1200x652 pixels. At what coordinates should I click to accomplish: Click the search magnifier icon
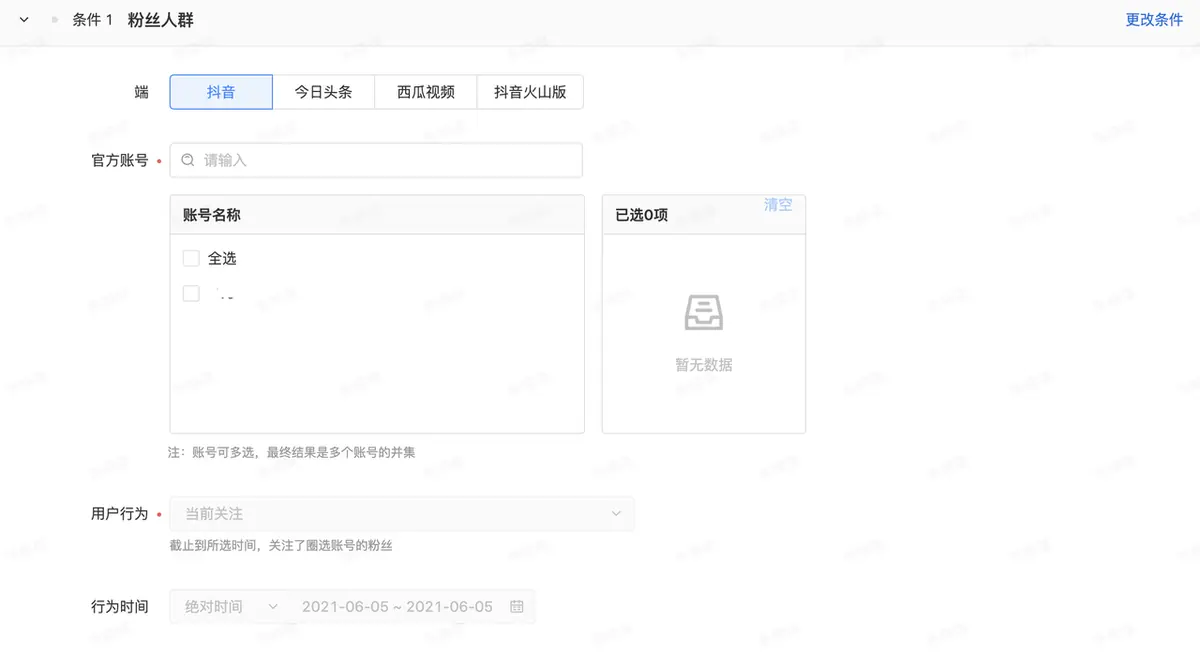(188, 160)
